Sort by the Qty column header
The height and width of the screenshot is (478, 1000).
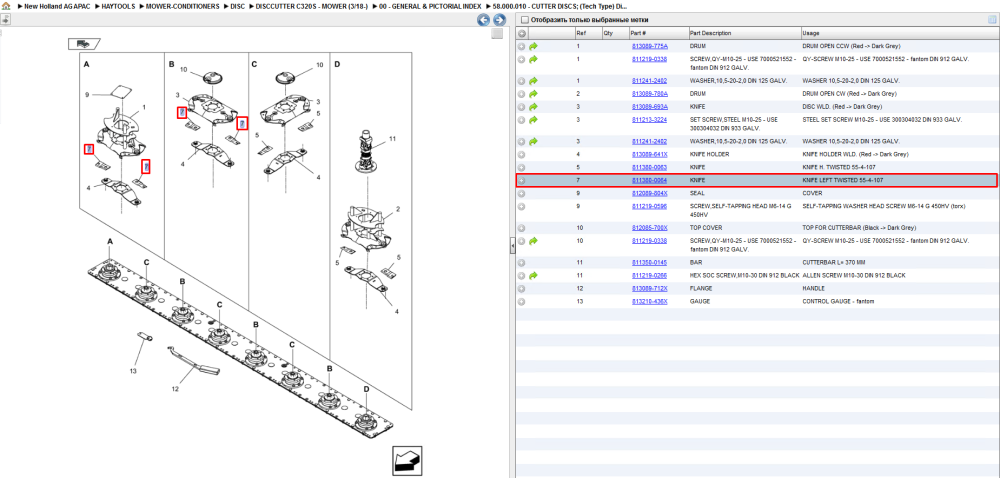(x=615, y=33)
